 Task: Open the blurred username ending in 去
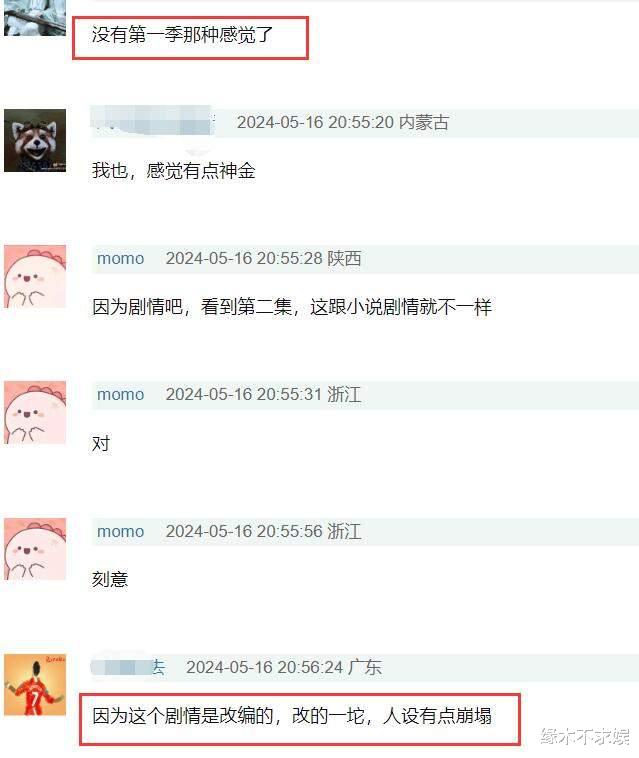click(x=128, y=667)
